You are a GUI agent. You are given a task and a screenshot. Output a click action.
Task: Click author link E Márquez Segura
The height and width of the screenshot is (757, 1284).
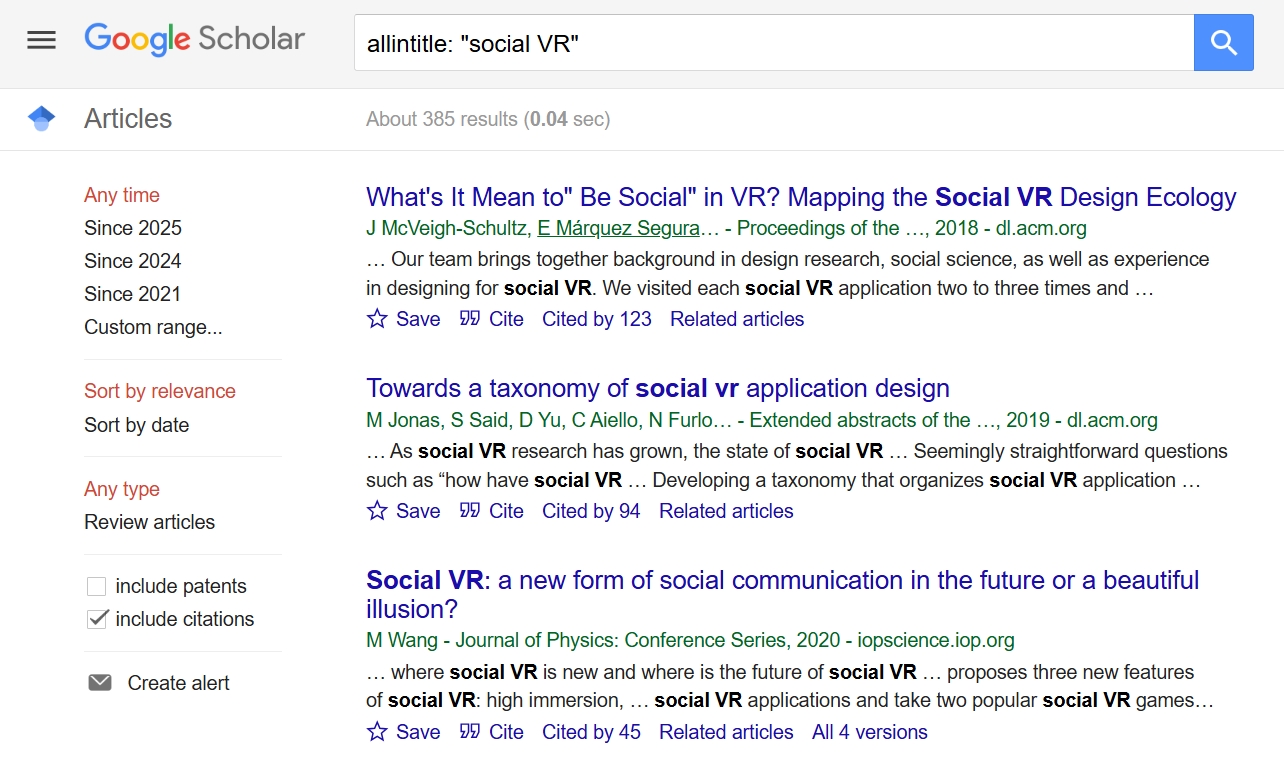619,228
